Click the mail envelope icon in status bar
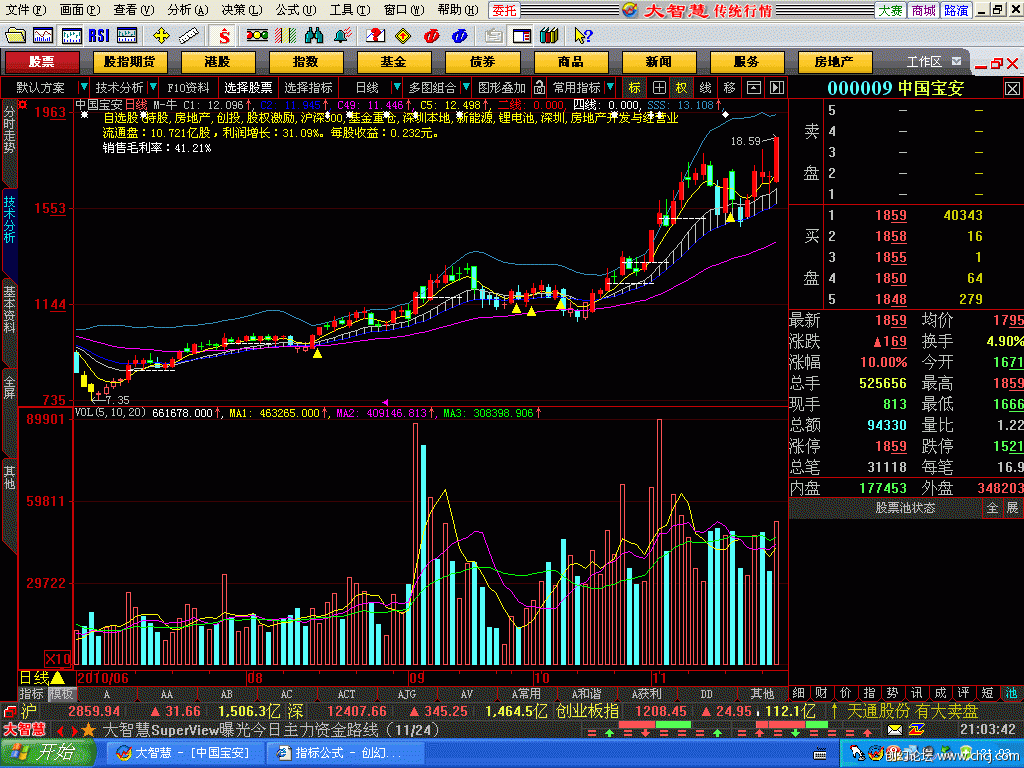1024x768 pixels. [x=895, y=729]
